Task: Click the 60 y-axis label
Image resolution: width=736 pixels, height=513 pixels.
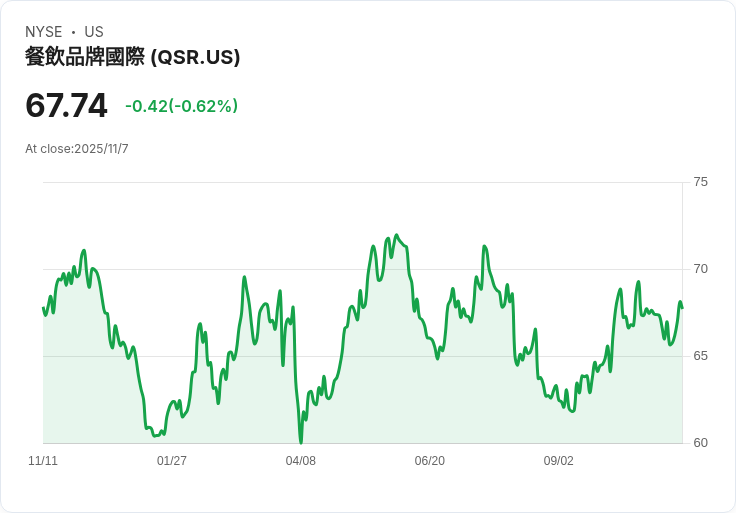Action: (700, 443)
